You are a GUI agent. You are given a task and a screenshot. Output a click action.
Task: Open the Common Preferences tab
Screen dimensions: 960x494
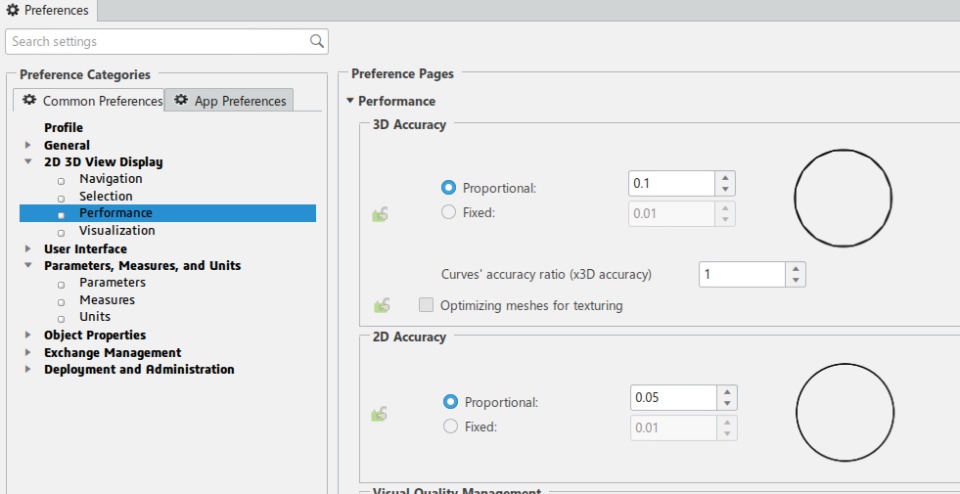[x=92, y=101]
